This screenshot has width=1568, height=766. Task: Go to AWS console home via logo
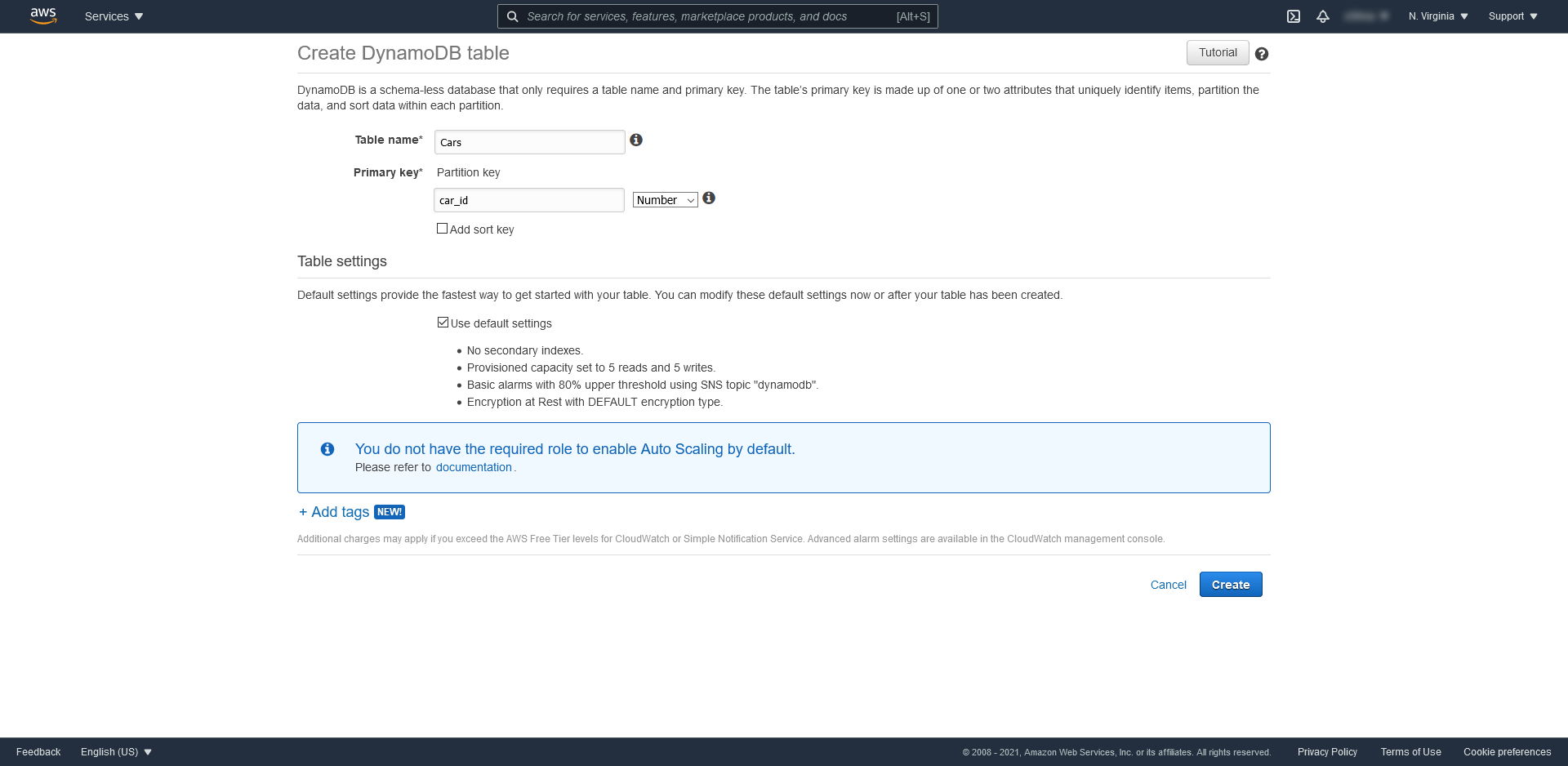coord(43,16)
